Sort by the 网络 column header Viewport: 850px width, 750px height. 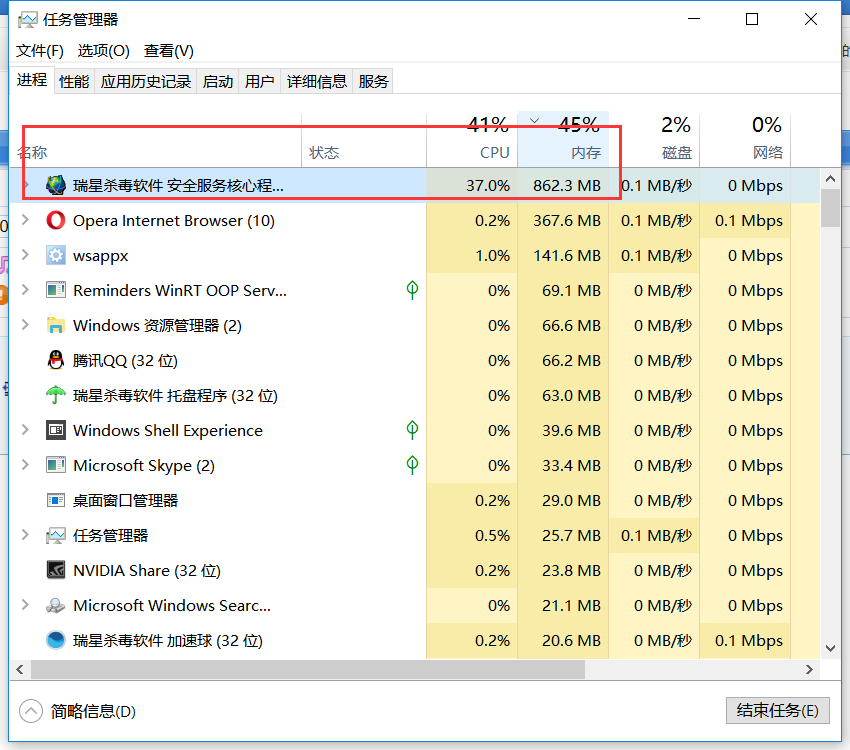coord(745,140)
